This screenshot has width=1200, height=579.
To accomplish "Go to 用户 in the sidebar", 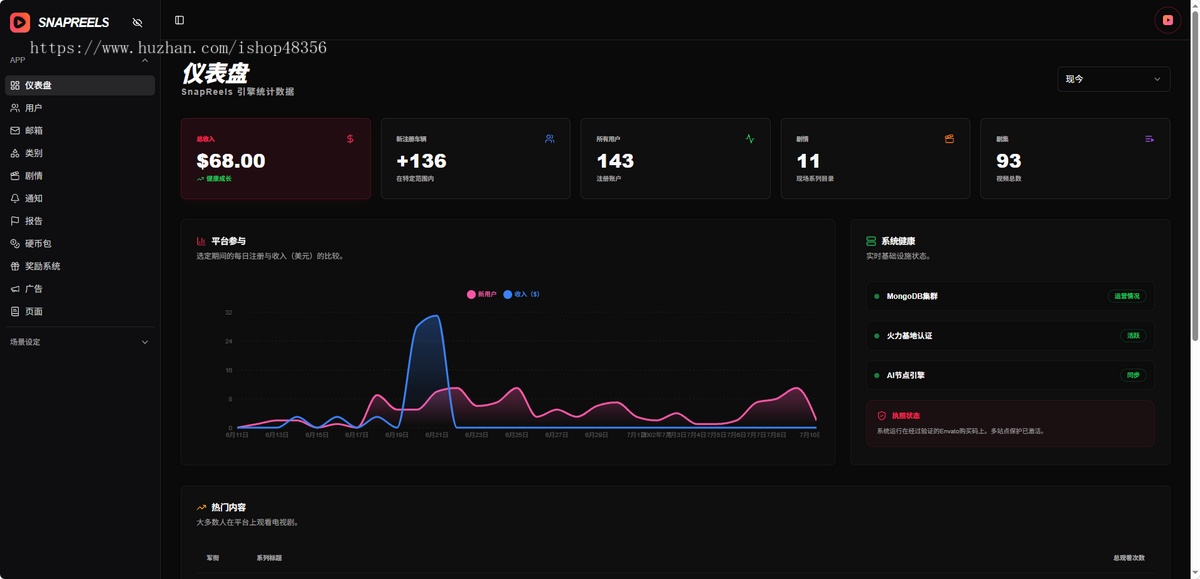I will tap(80, 108).
